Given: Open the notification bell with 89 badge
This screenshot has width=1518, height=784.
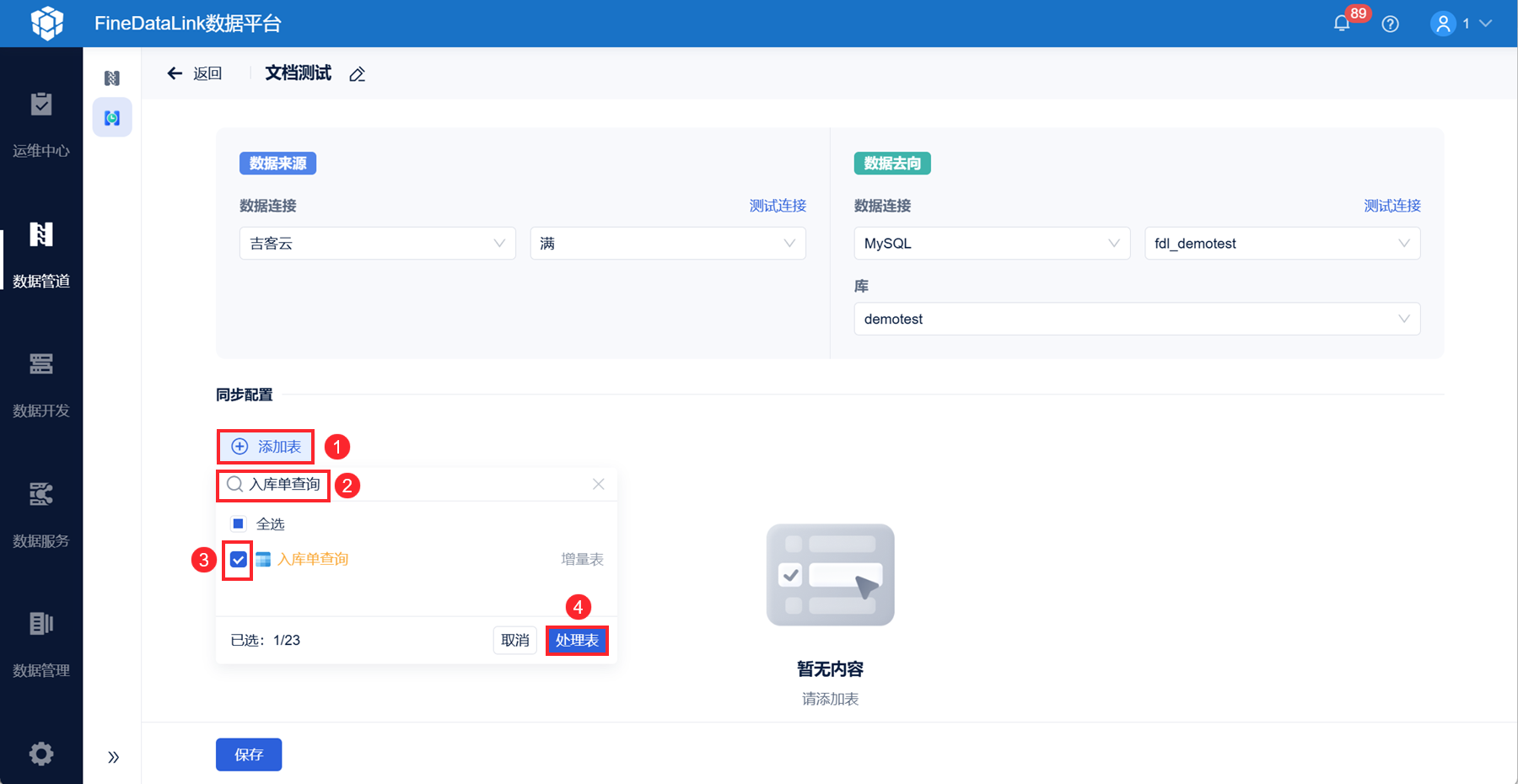Looking at the screenshot, I should click(x=1342, y=24).
